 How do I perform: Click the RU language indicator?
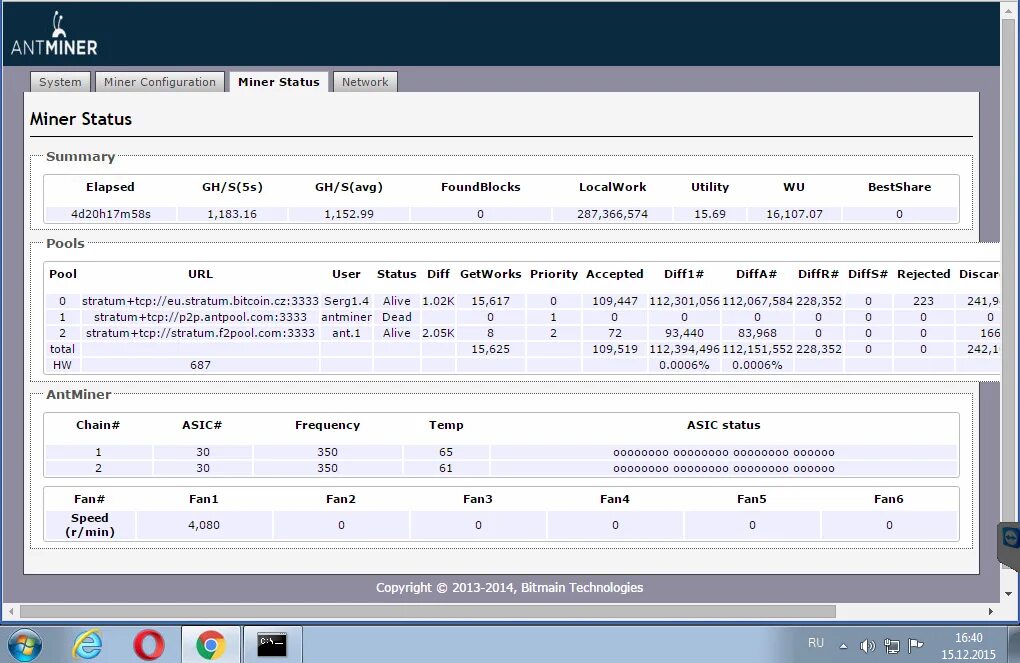(816, 643)
